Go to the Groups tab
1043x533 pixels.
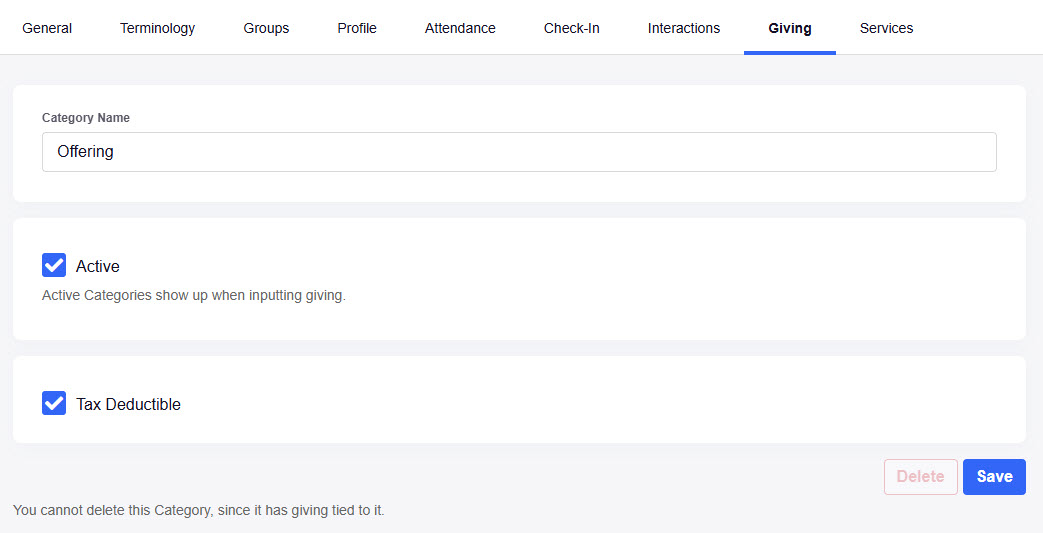pos(266,28)
